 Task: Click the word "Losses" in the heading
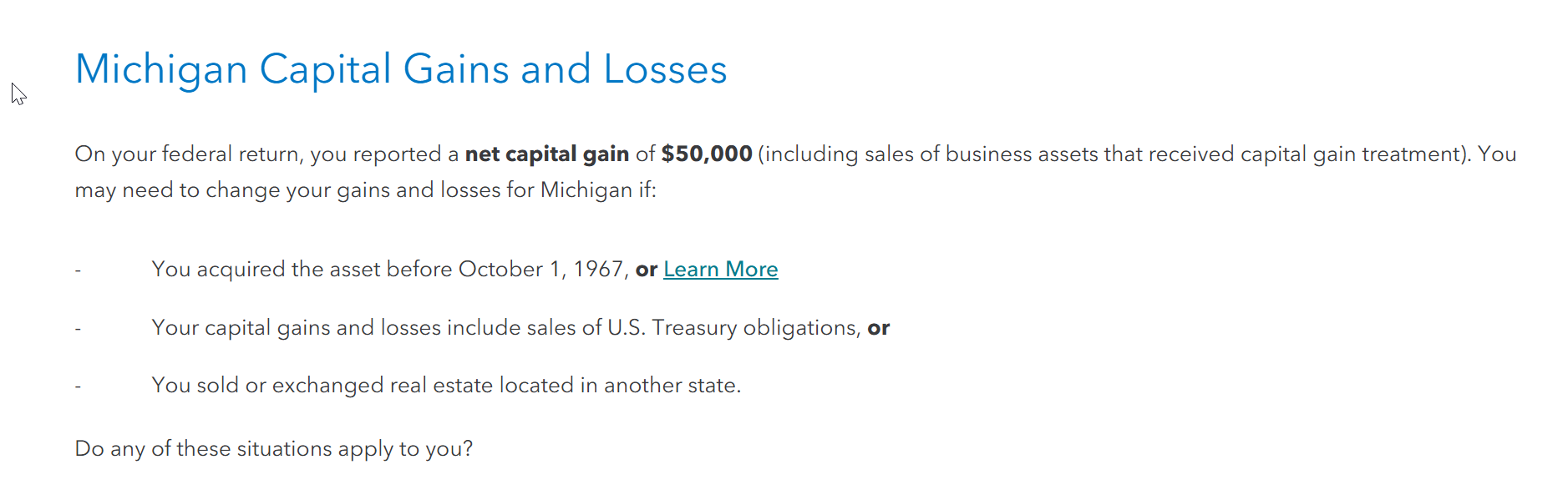tap(665, 69)
